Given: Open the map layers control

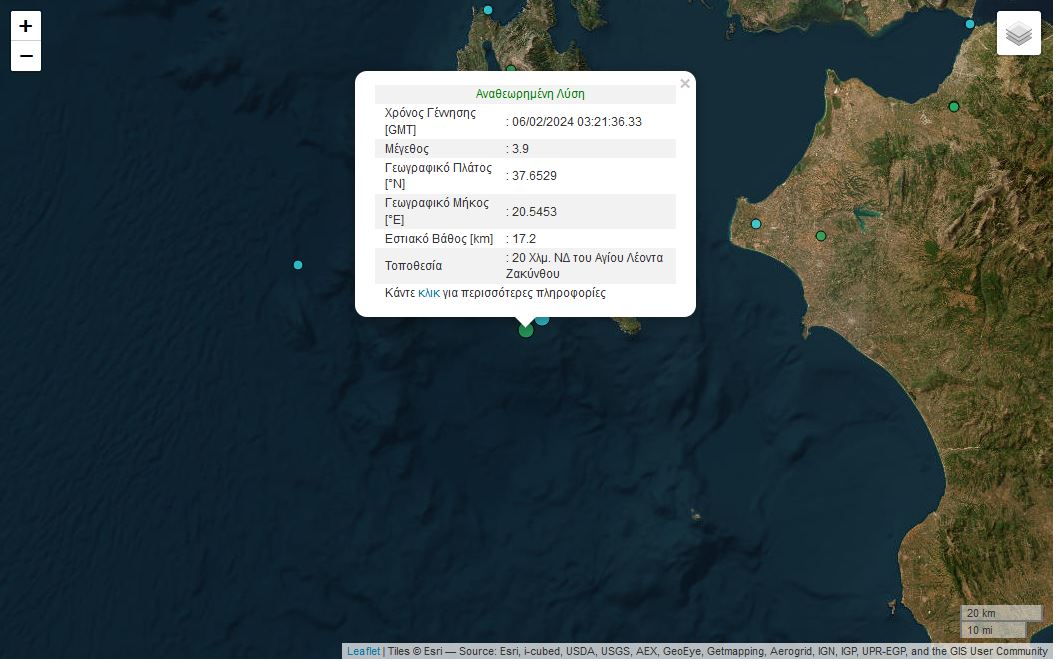Looking at the screenshot, I should (1018, 34).
